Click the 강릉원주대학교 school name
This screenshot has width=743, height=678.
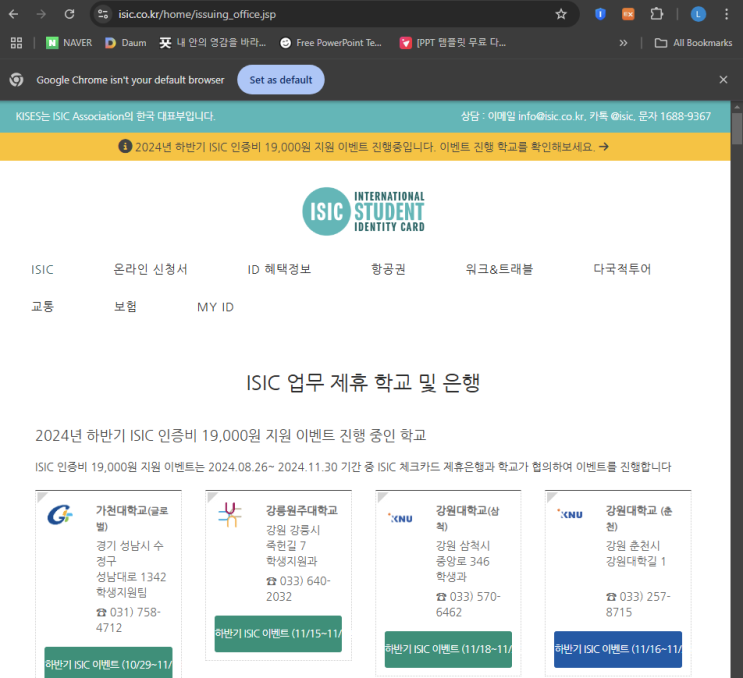click(x=302, y=510)
